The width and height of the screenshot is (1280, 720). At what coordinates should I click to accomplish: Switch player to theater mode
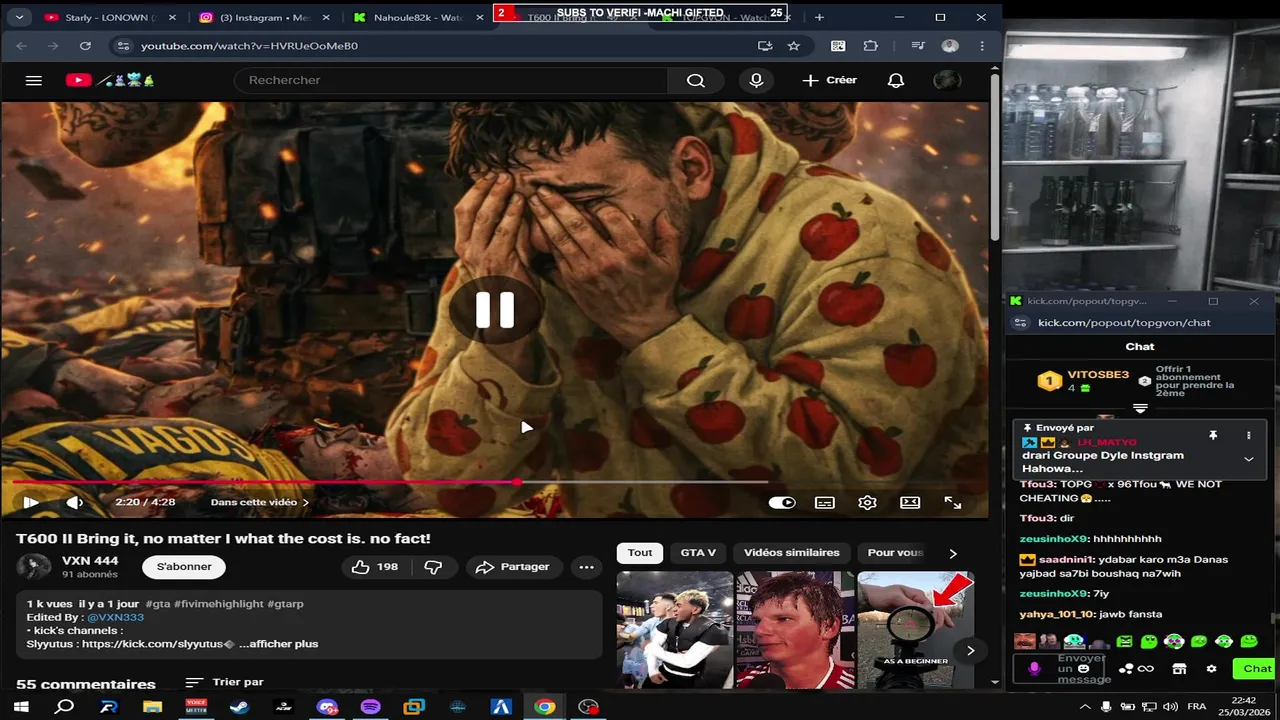point(910,503)
